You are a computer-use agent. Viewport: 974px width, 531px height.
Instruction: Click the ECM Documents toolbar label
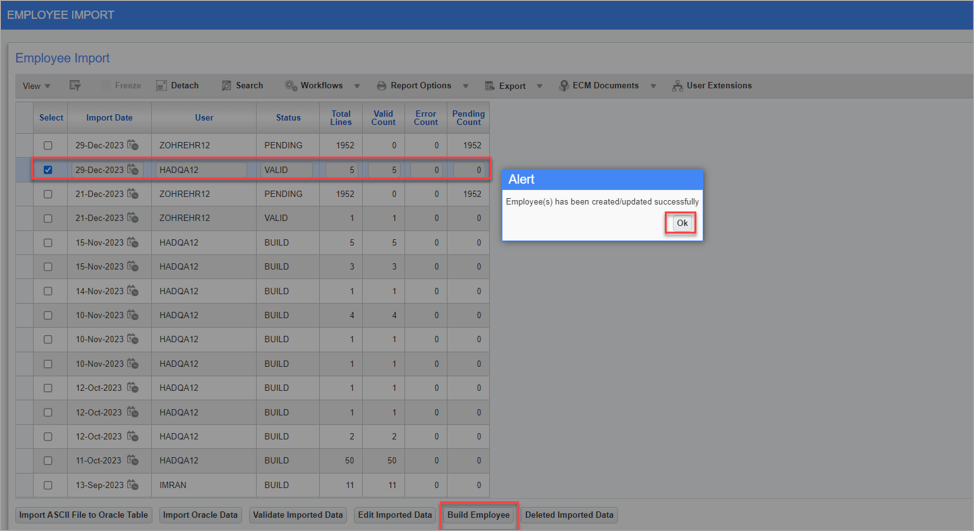pos(605,86)
